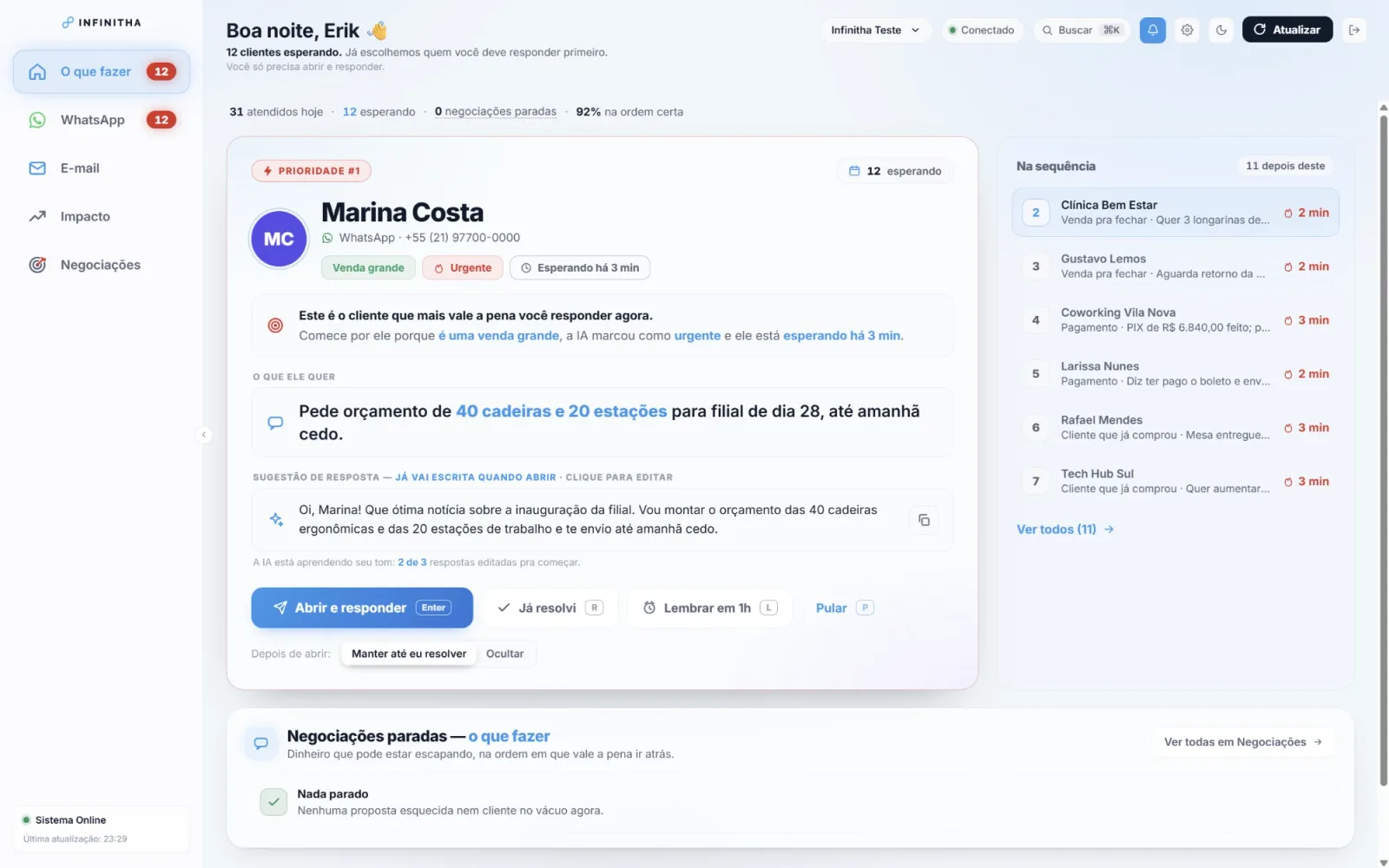Screen dimensions: 1389x868
Task: Open Gustavo Lemos in the queue
Action: click(x=1175, y=266)
